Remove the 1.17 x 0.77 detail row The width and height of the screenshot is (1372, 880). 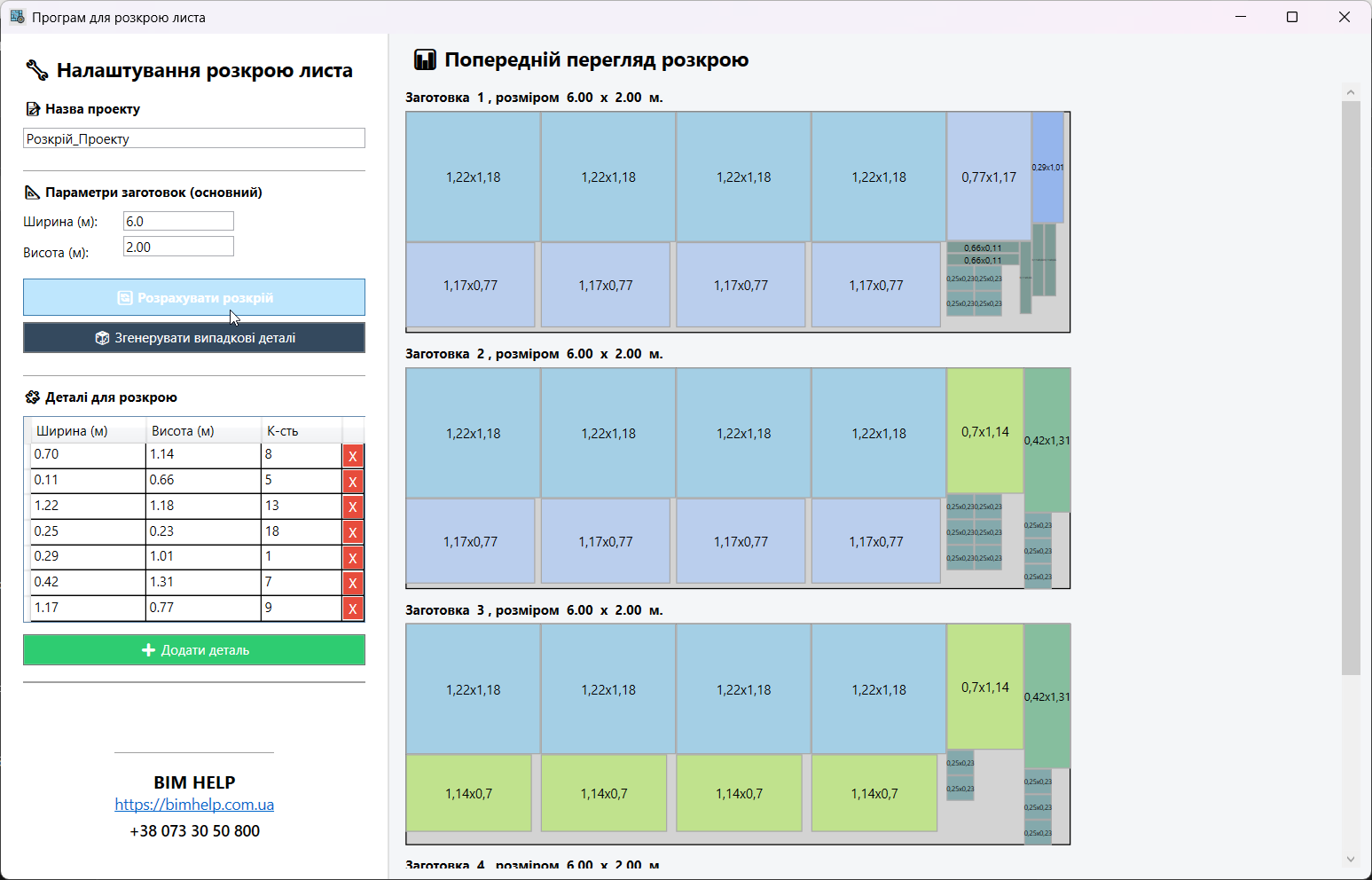coord(353,609)
